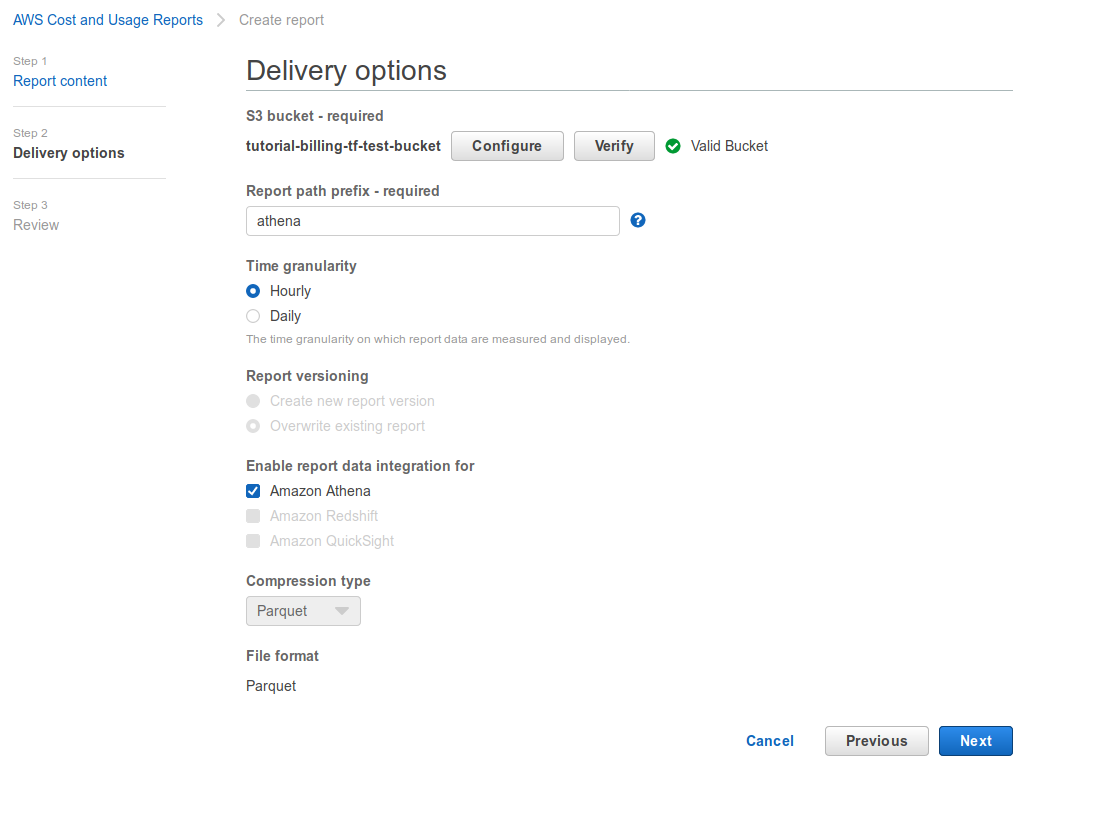Click the Cancel link
This screenshot has height=820, width=1110.
[769, 741]
